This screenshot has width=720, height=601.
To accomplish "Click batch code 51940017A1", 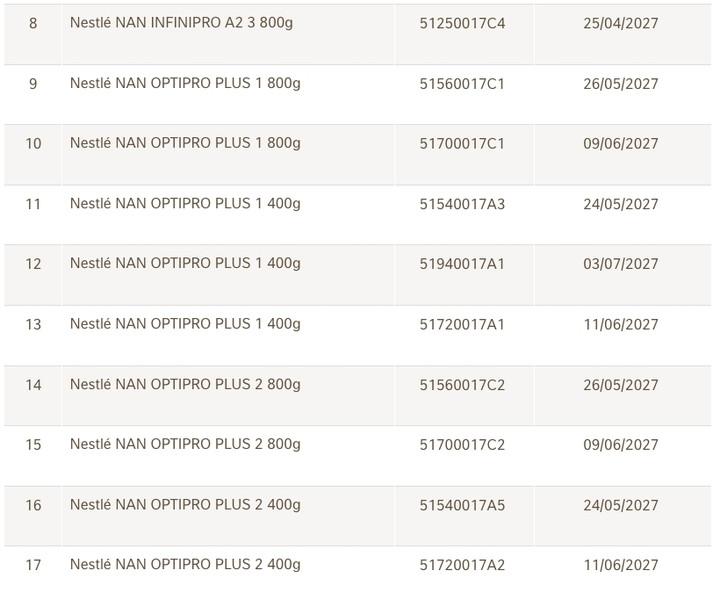I will [x=462, y=264].
